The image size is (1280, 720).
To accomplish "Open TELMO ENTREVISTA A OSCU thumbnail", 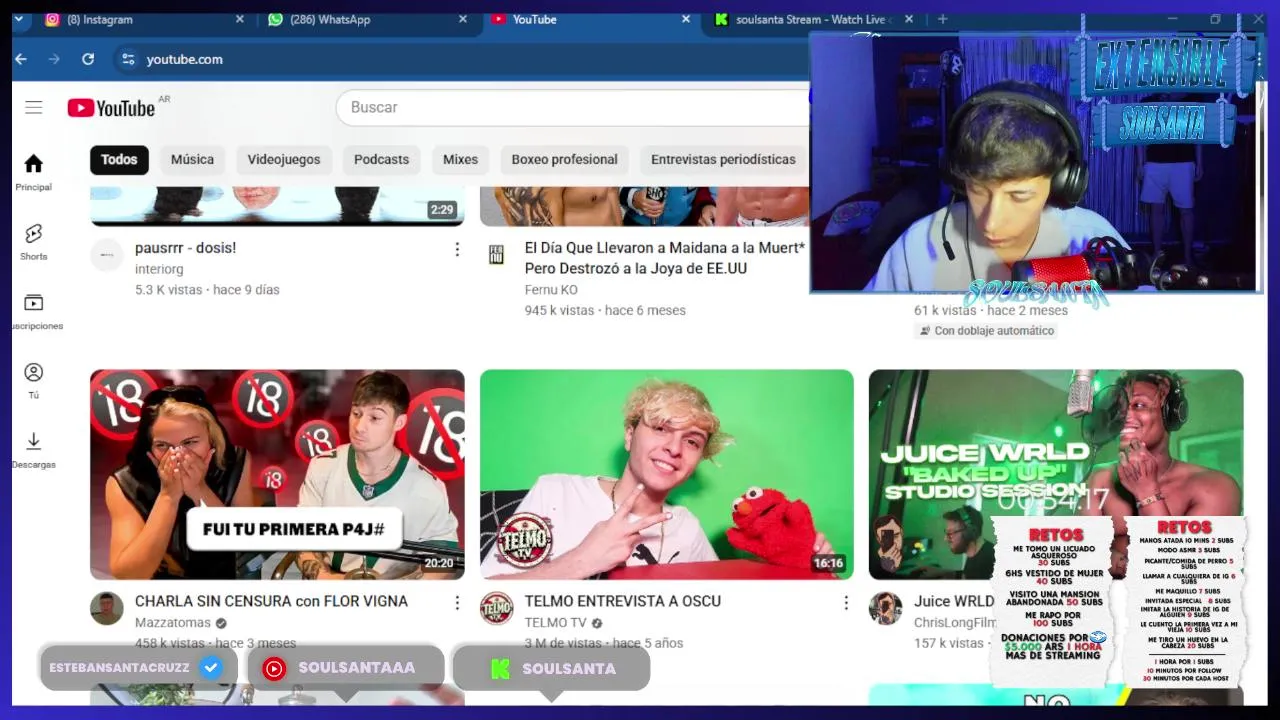I will 667,475.
